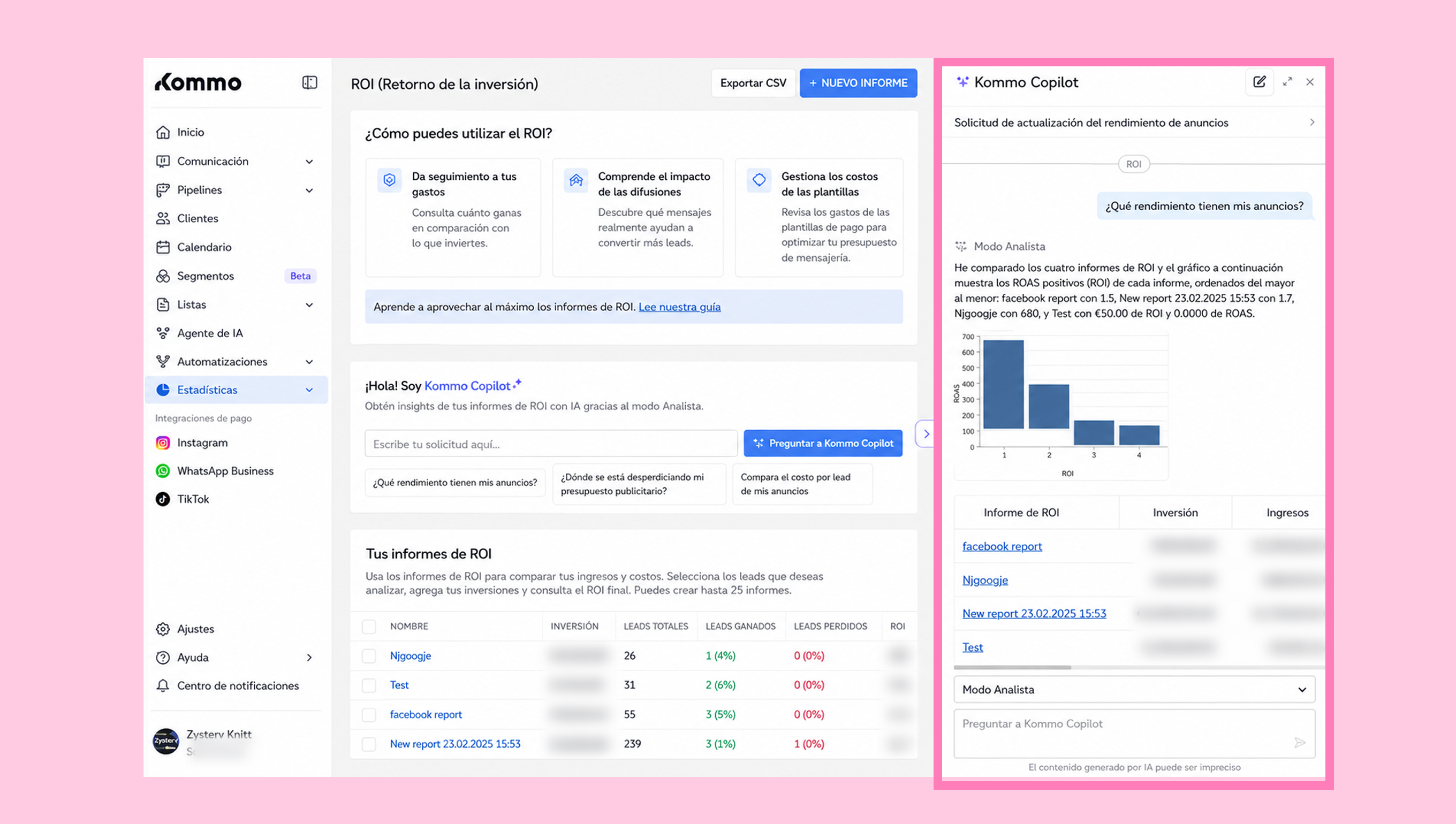Check the facebook report row checkbox
The height and width of the screenshot is (824, 1456).
(x=369, y=715)
